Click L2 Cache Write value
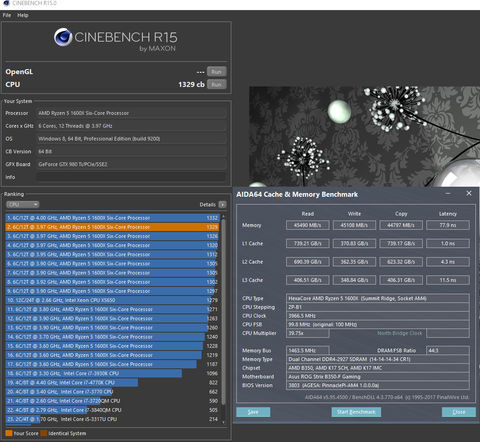 (x=354, y=262)
